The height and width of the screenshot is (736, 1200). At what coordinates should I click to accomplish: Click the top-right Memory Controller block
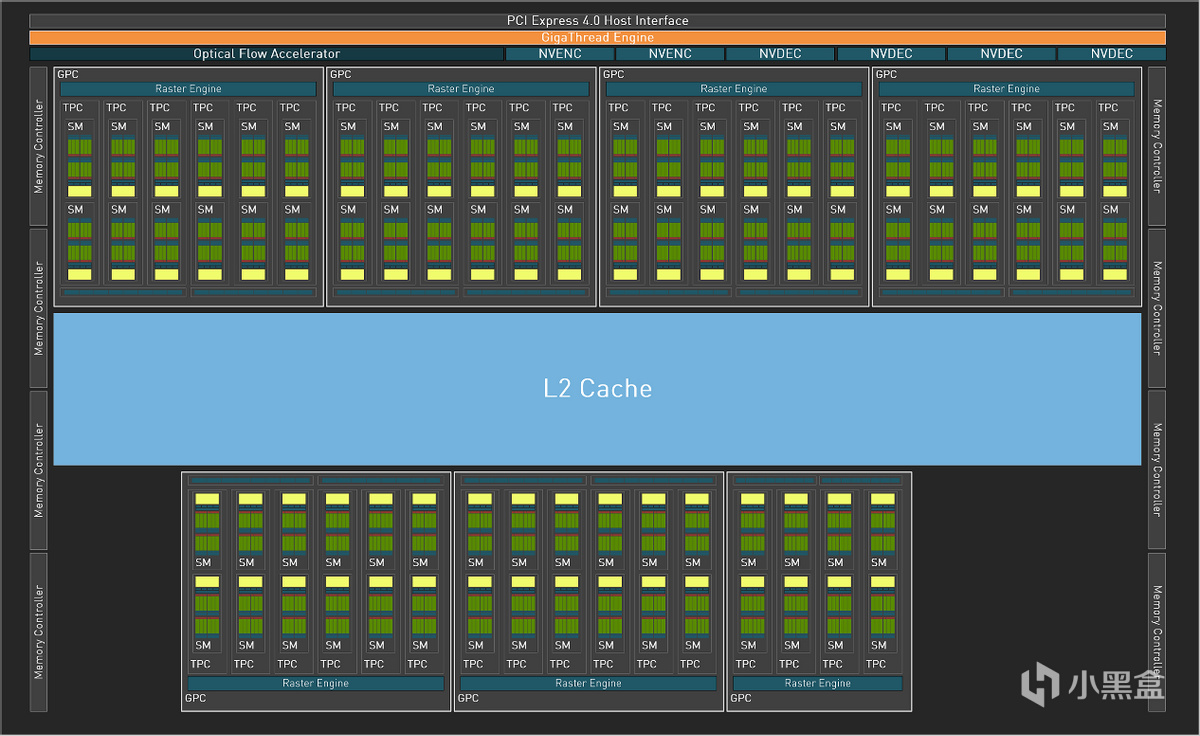1157,146
